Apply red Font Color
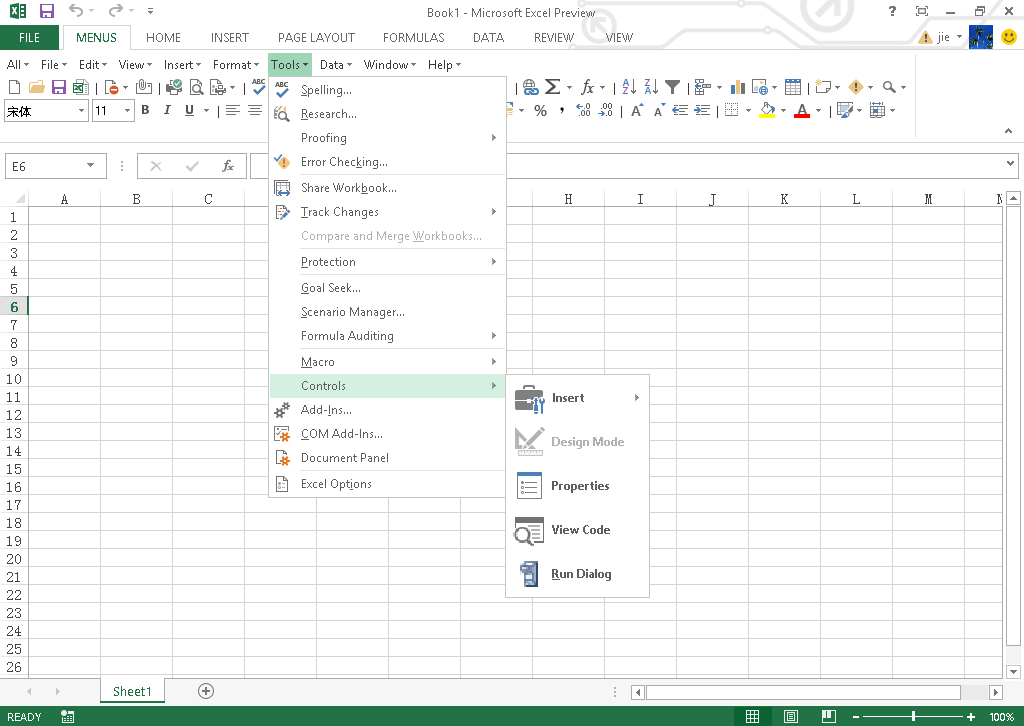The width and height of the screenshot is (1024, 726). click(802, 111)
